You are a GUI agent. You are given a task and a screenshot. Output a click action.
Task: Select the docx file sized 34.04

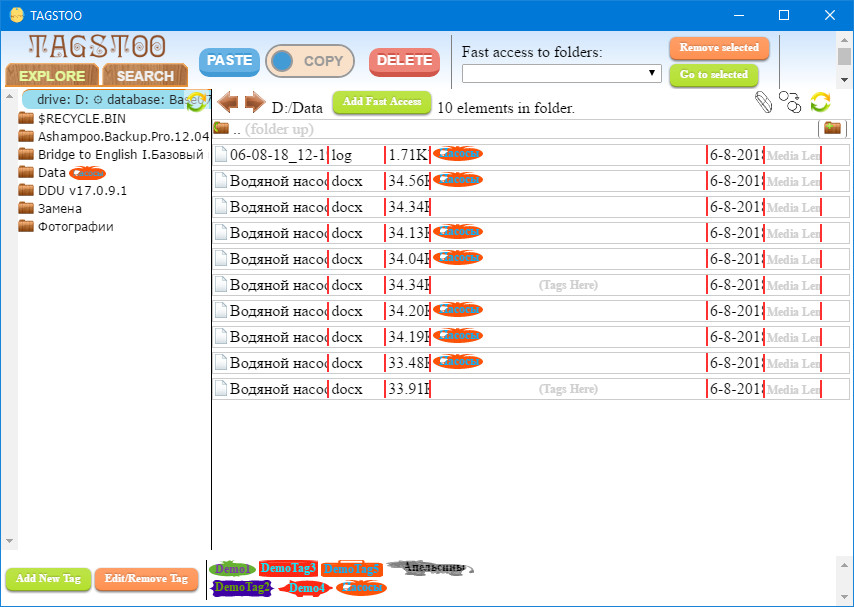tap(278, 258)
